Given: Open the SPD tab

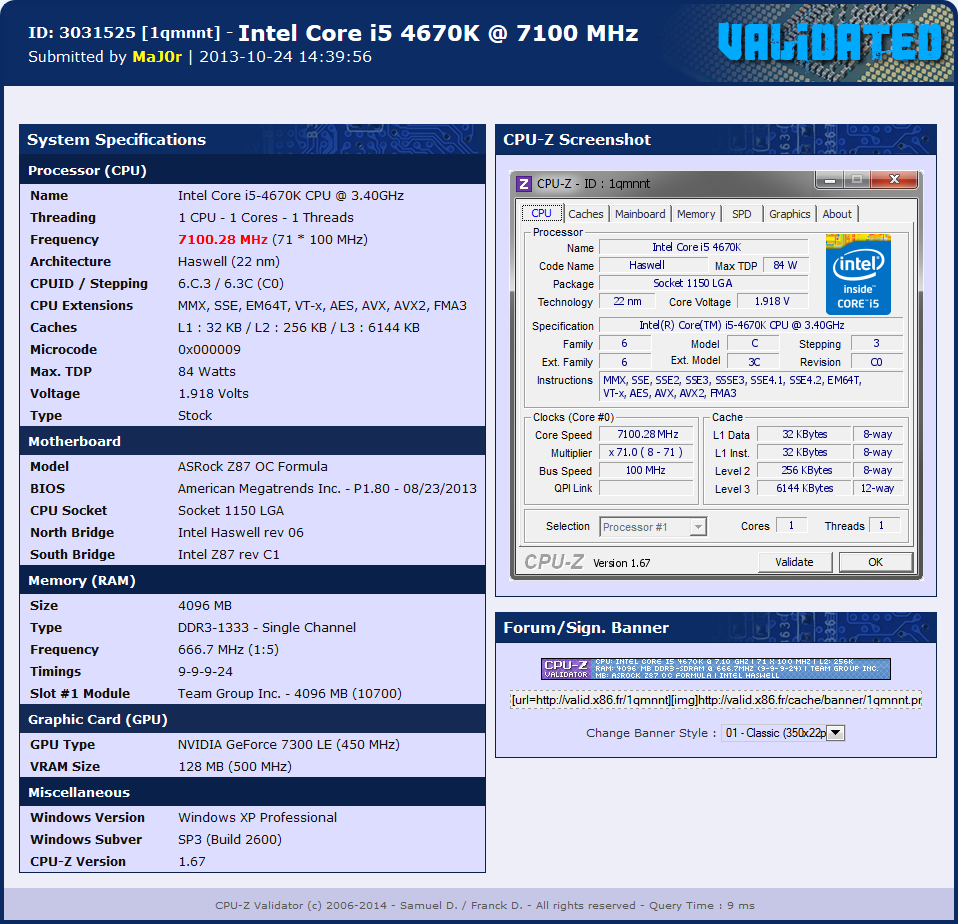Looking at the screenshot, I should point(741,214).
